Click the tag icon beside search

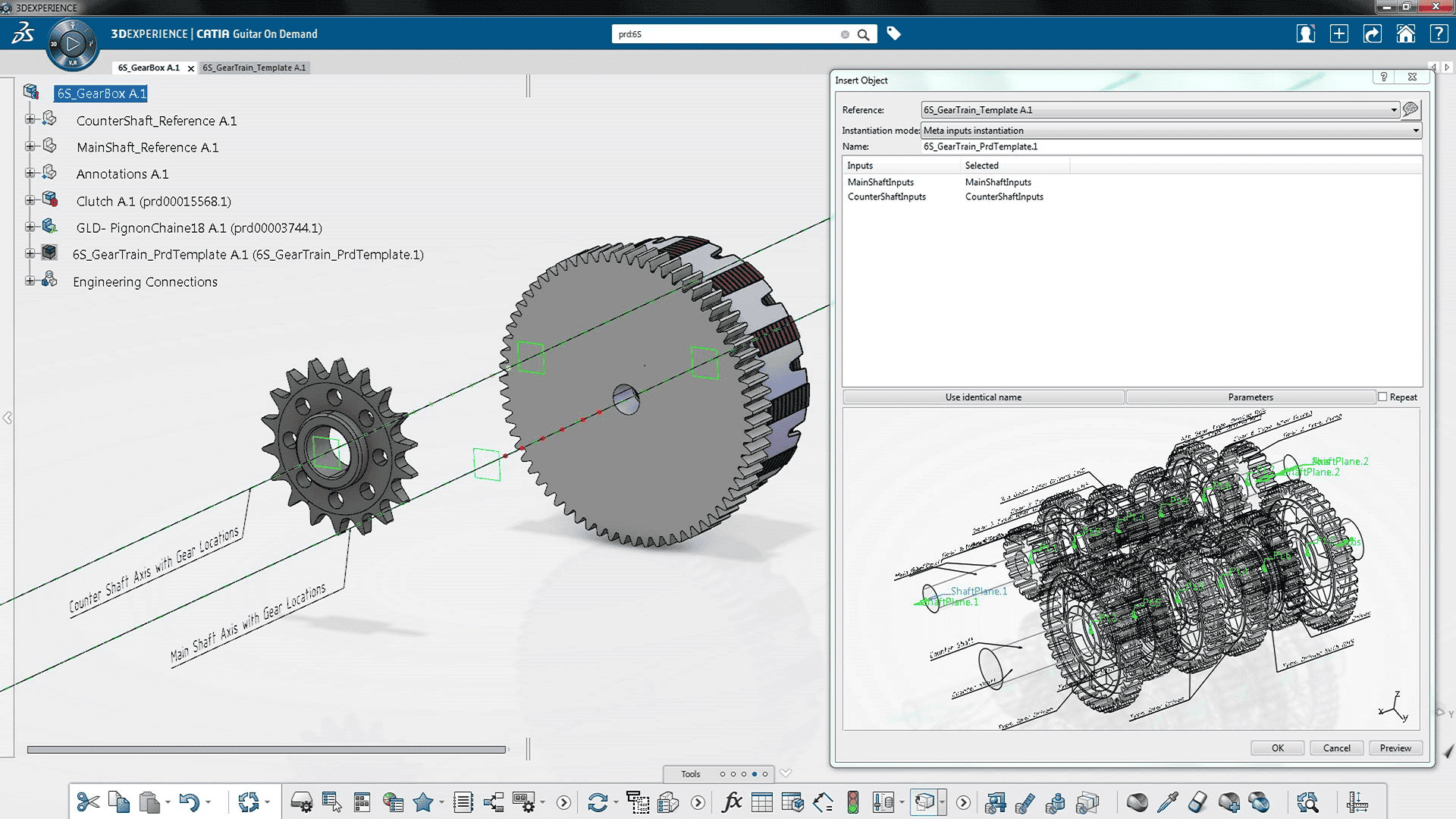pos(894,34)
